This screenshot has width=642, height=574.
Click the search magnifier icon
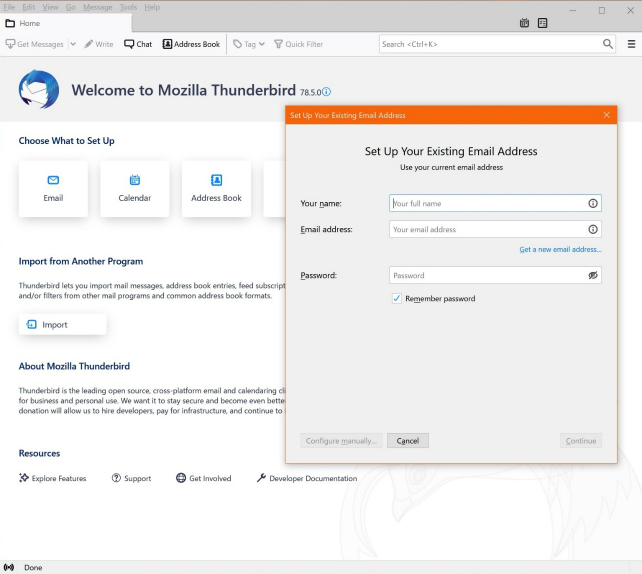(x=608, y=44)
